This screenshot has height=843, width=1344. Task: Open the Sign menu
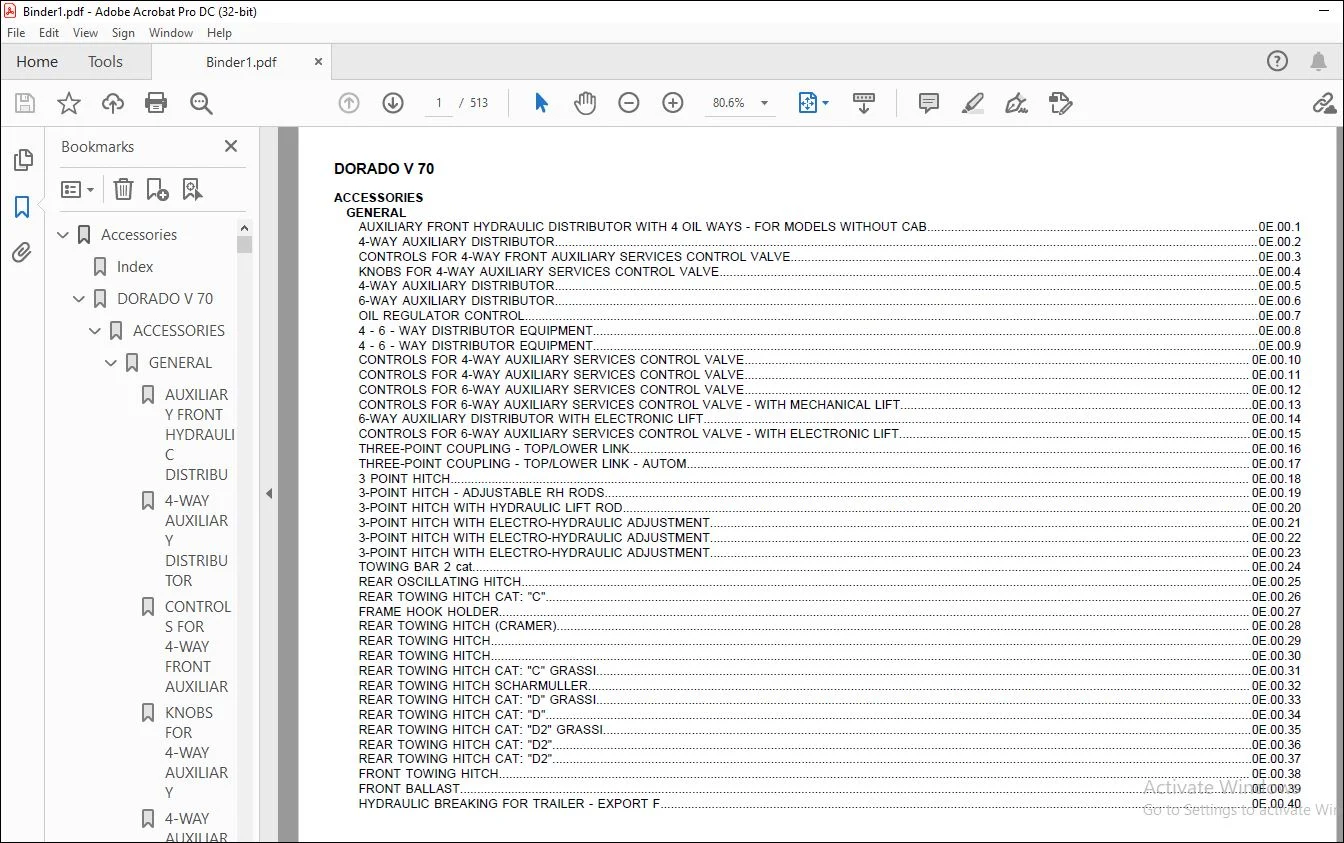123,33
